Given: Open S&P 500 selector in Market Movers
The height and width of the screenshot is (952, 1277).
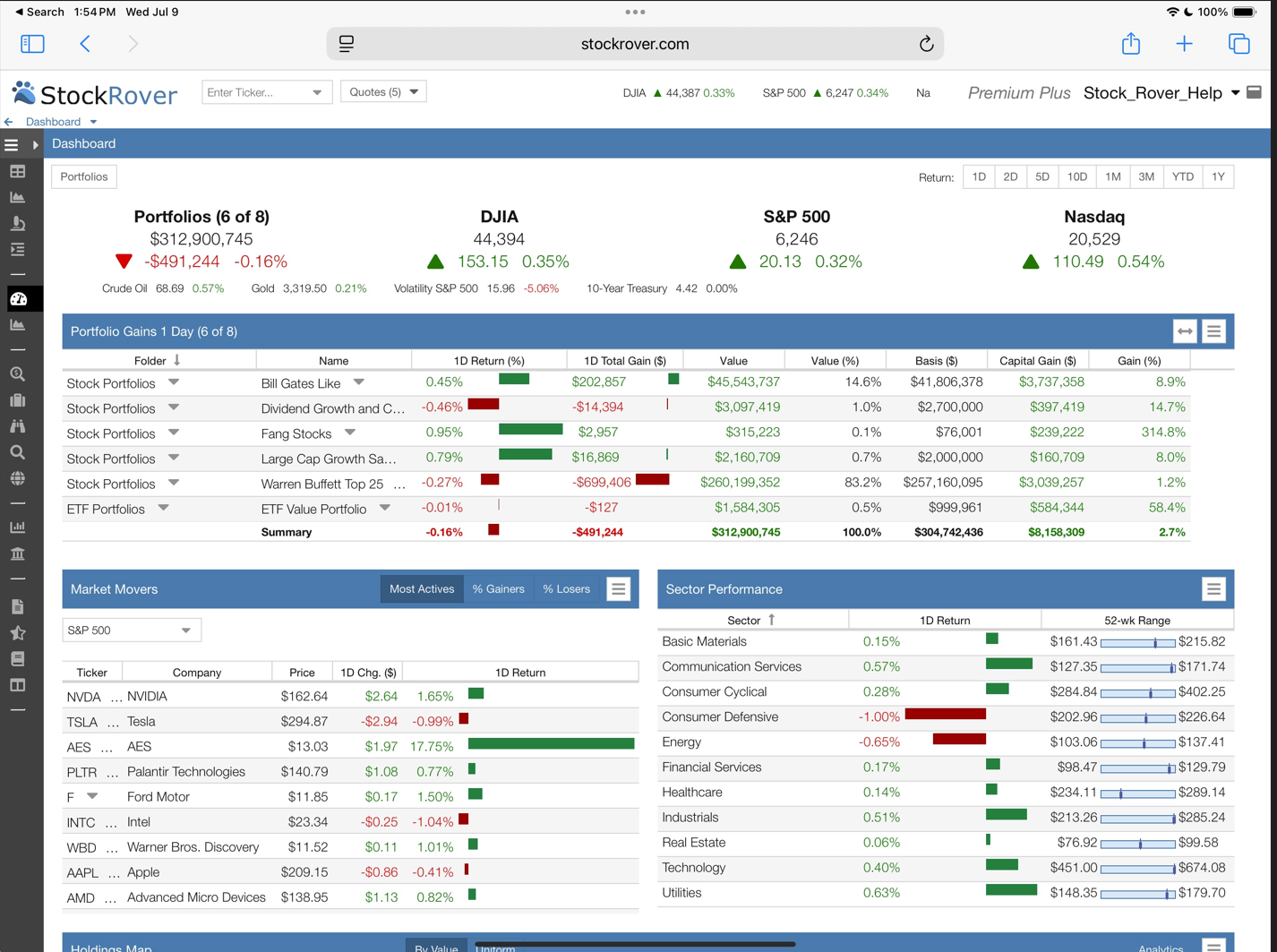Looking at the screenshot, I should pos(132,630).
